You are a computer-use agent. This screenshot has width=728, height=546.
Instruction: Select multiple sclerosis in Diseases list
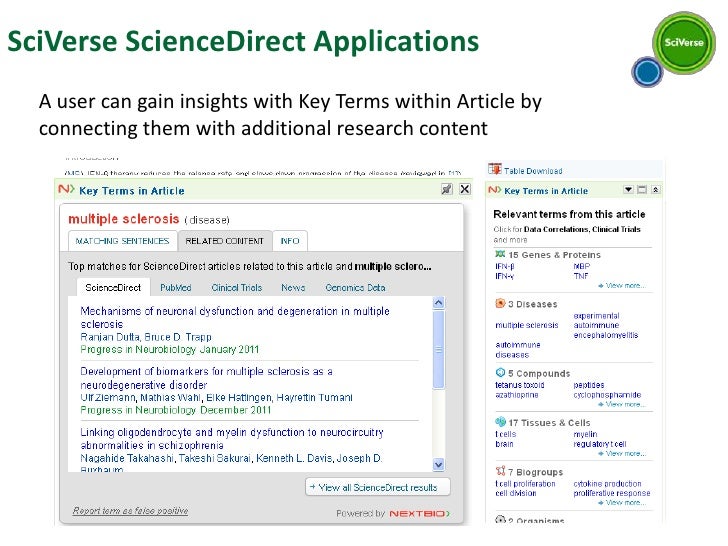(x=526, y=325)
